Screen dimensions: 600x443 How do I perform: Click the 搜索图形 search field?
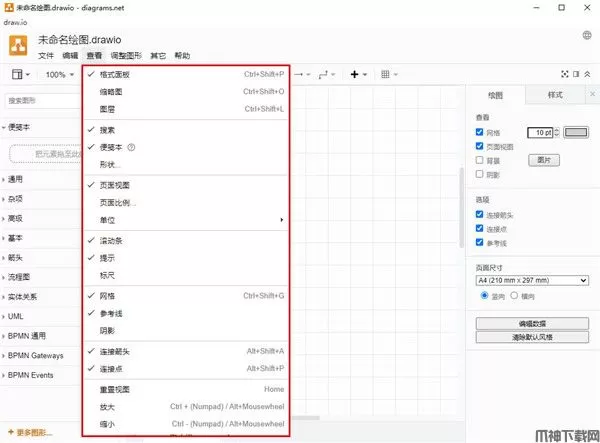coord(40,101)
